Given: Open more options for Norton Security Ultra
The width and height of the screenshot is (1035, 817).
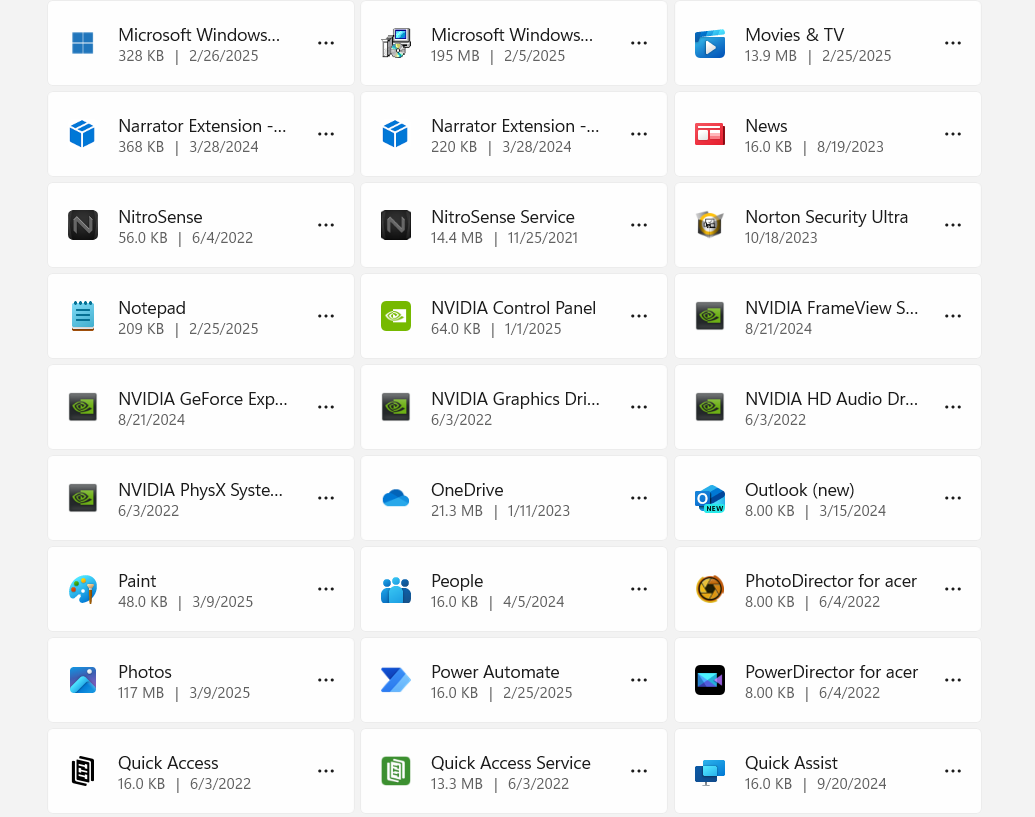Looking at the screenshot, I should click(x=952, y=225).
